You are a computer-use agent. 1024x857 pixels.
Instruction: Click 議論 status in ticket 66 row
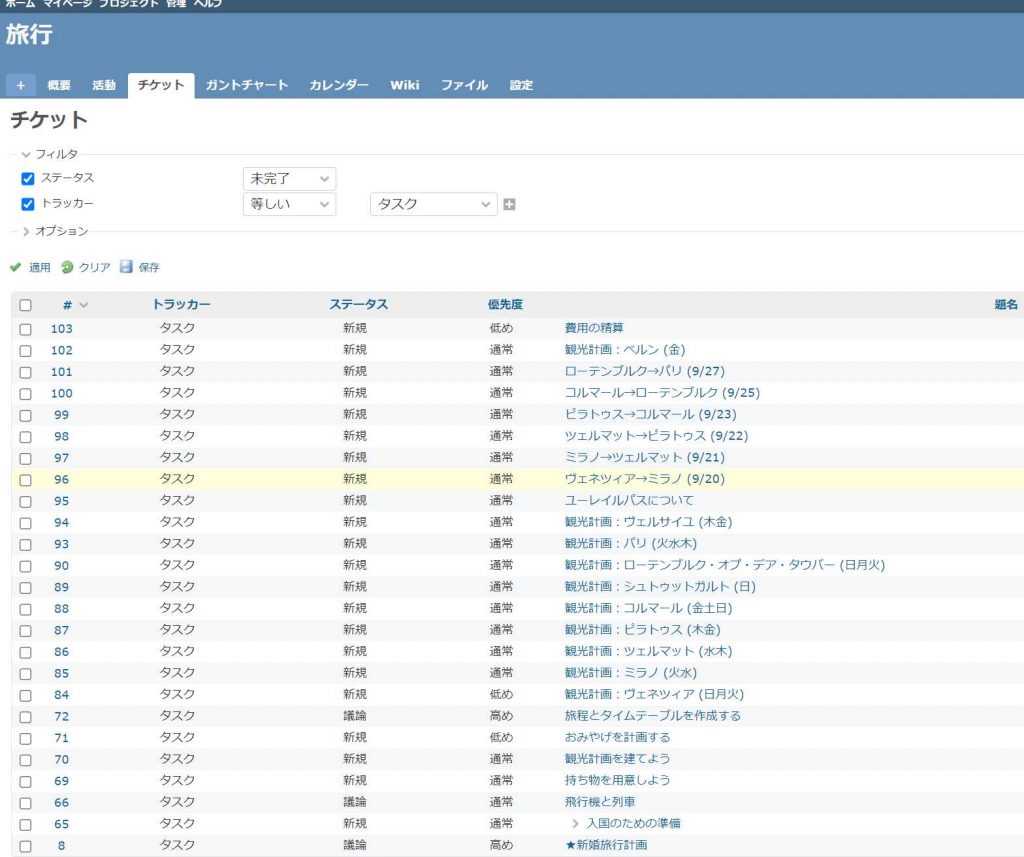[355, 802]
